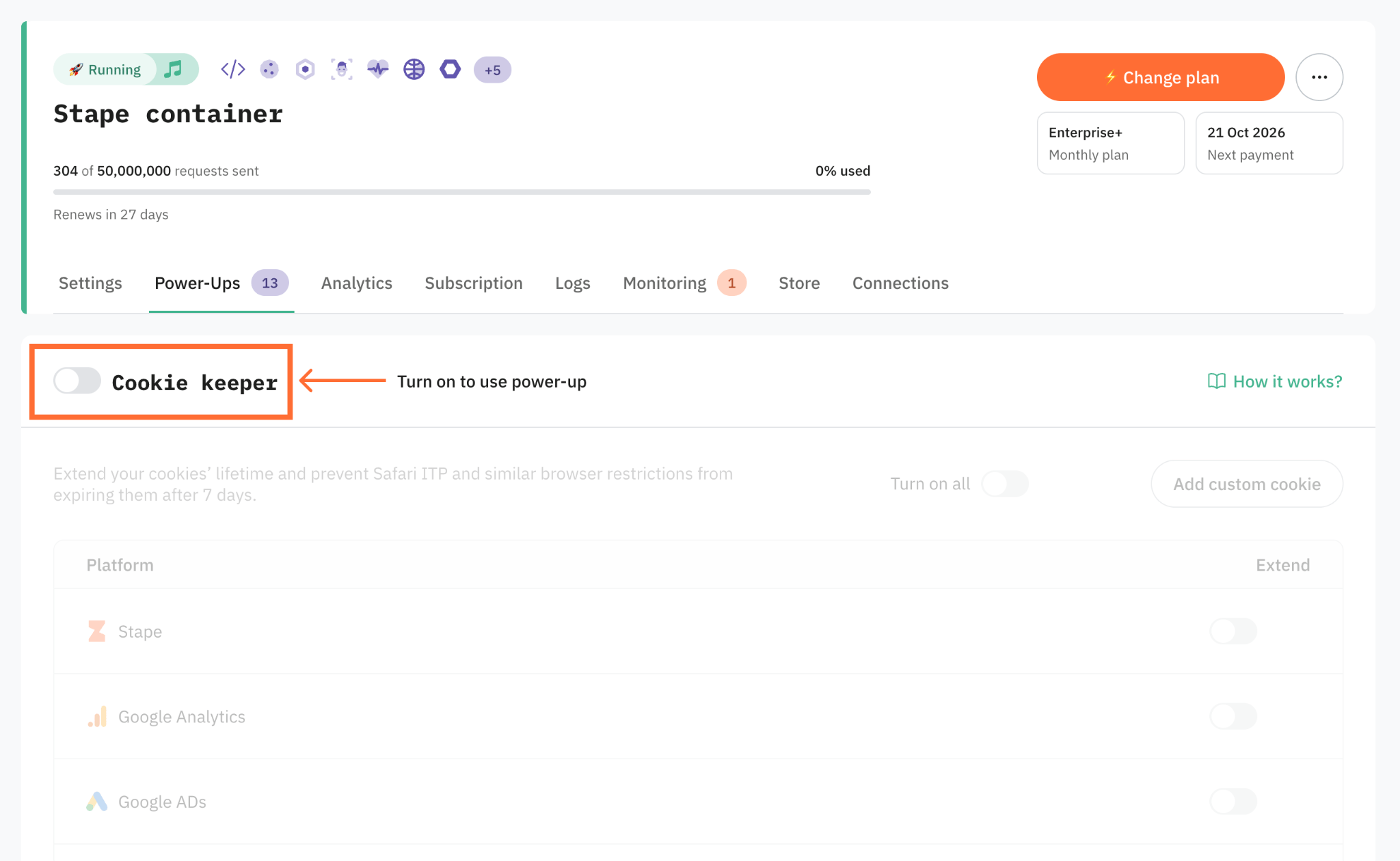Click the 21 Oct 2026 next payment card
1400x861 pixels.
click(x=1269, y=143)
